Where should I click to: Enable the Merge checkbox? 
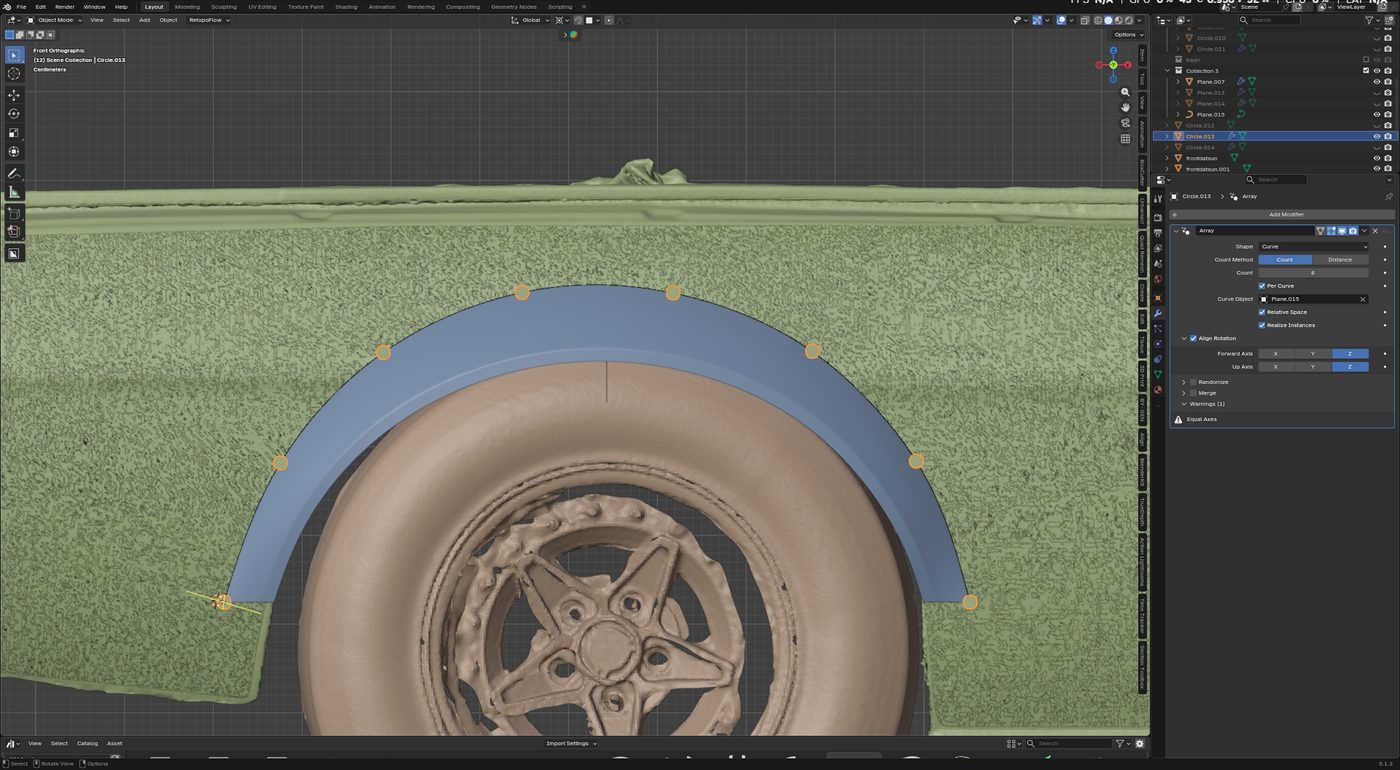[x=1193, y=393]
